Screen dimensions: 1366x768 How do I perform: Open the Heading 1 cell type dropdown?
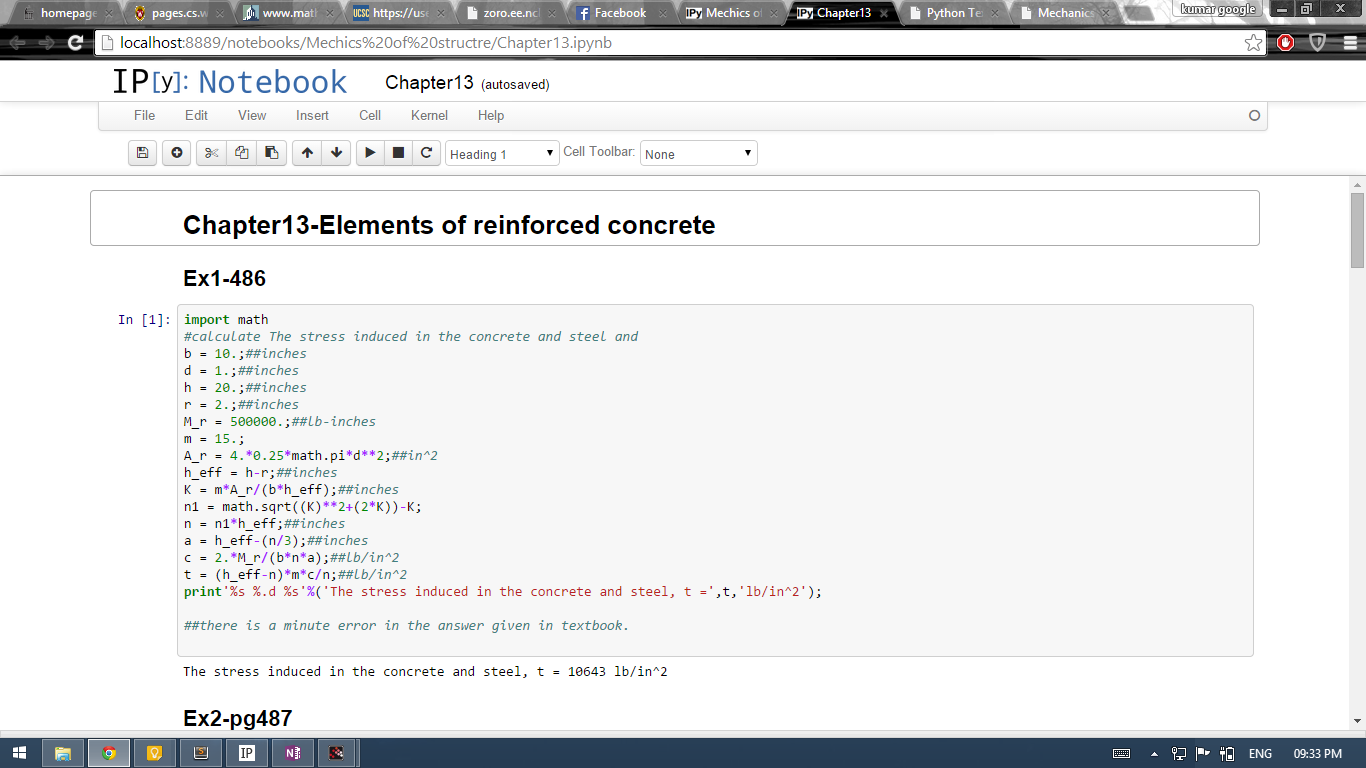501,154
